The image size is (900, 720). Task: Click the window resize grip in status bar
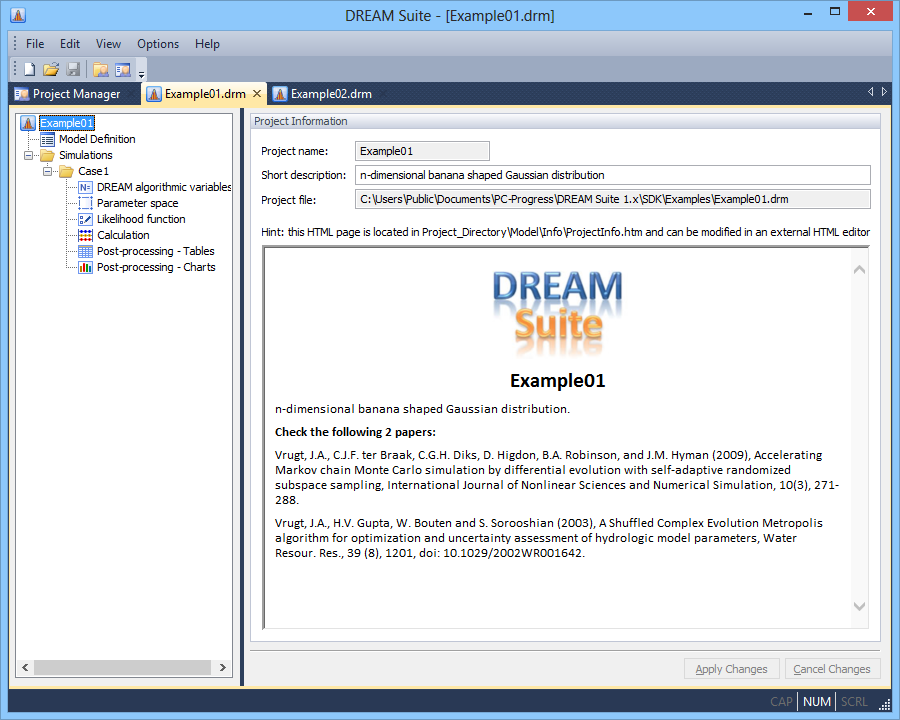click(885, 704)
